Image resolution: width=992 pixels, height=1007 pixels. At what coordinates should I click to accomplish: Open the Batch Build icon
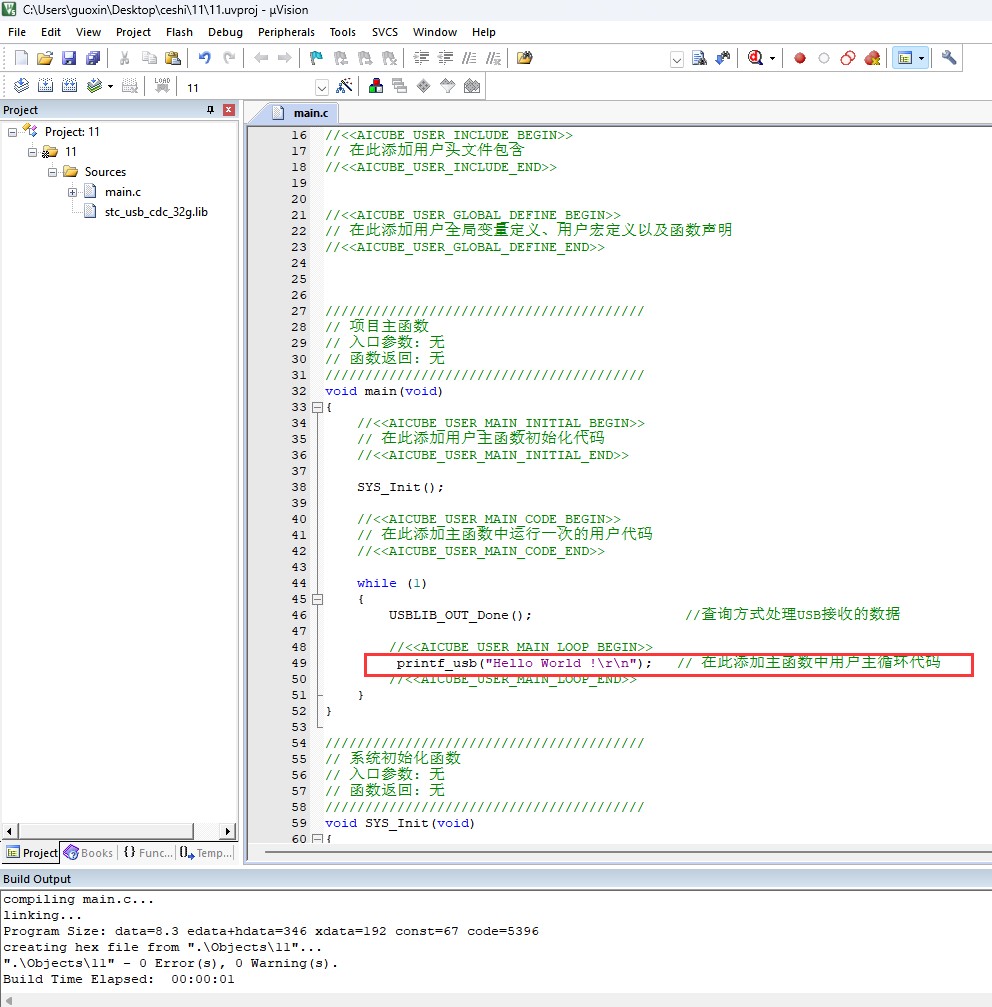[94, 86]
